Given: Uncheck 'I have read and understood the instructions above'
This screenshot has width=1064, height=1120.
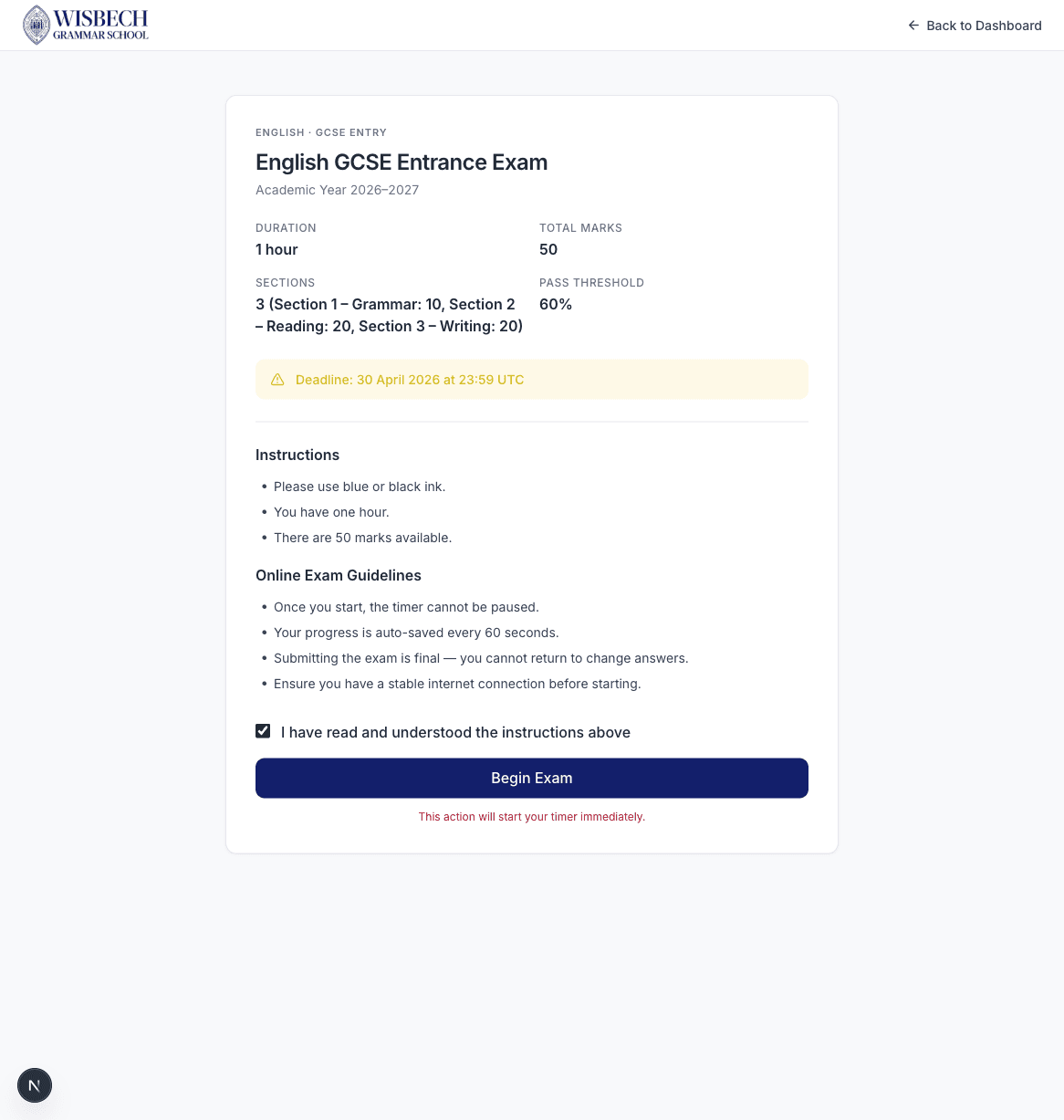Looking at the screenshot, I should [263, 730].
